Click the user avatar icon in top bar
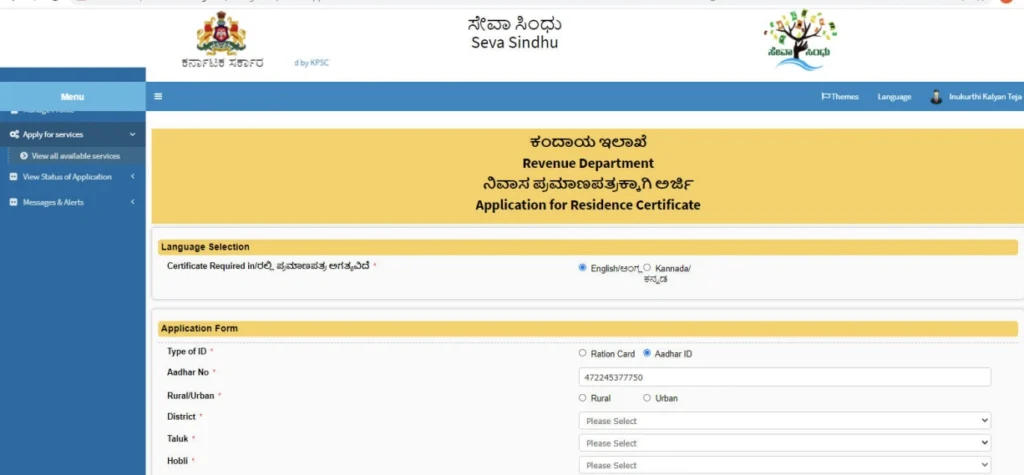Screen dimensions: 1024x475 936,97
